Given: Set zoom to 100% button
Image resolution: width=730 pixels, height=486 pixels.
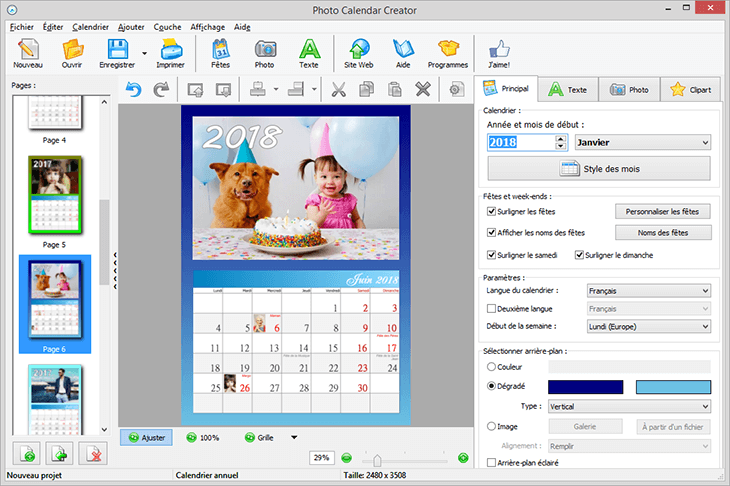Looking at the screenshot, I should (203, 438).
